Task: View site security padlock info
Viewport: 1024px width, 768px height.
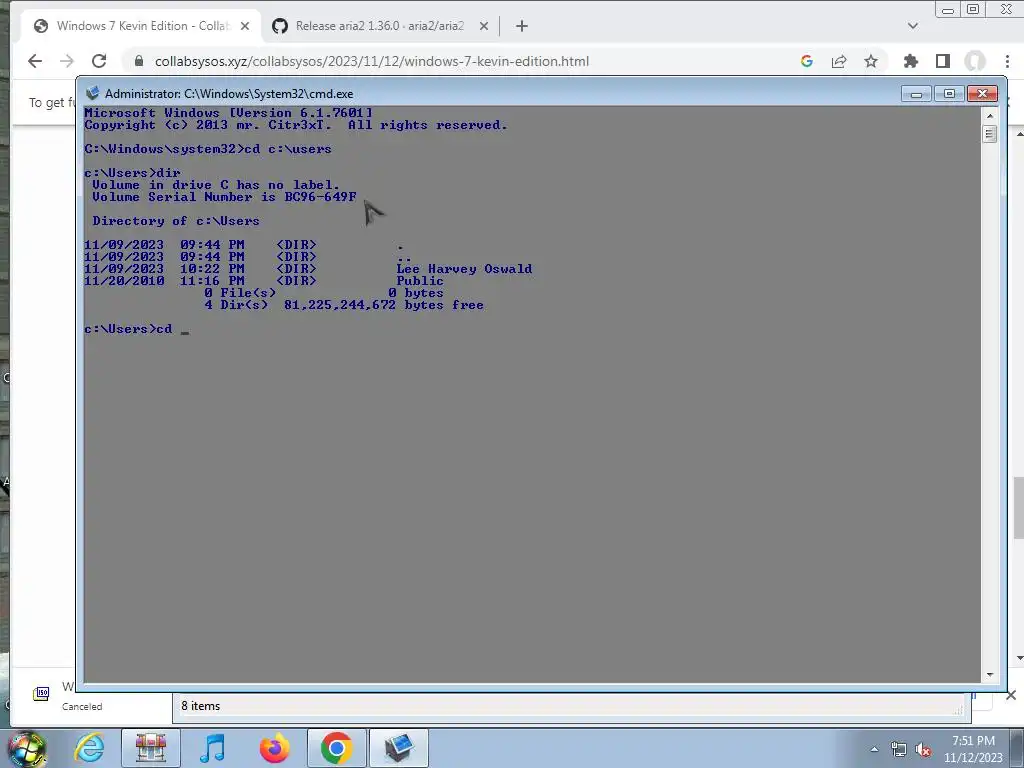Action: 138,61
